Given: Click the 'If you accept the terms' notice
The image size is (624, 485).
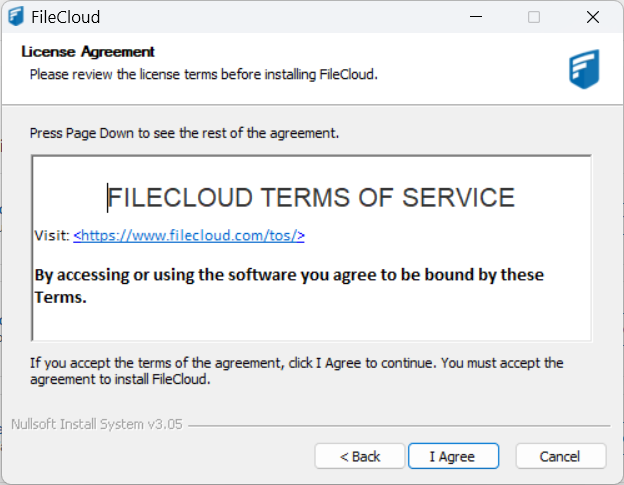Looking at the screenshot, I should [296, 371].
